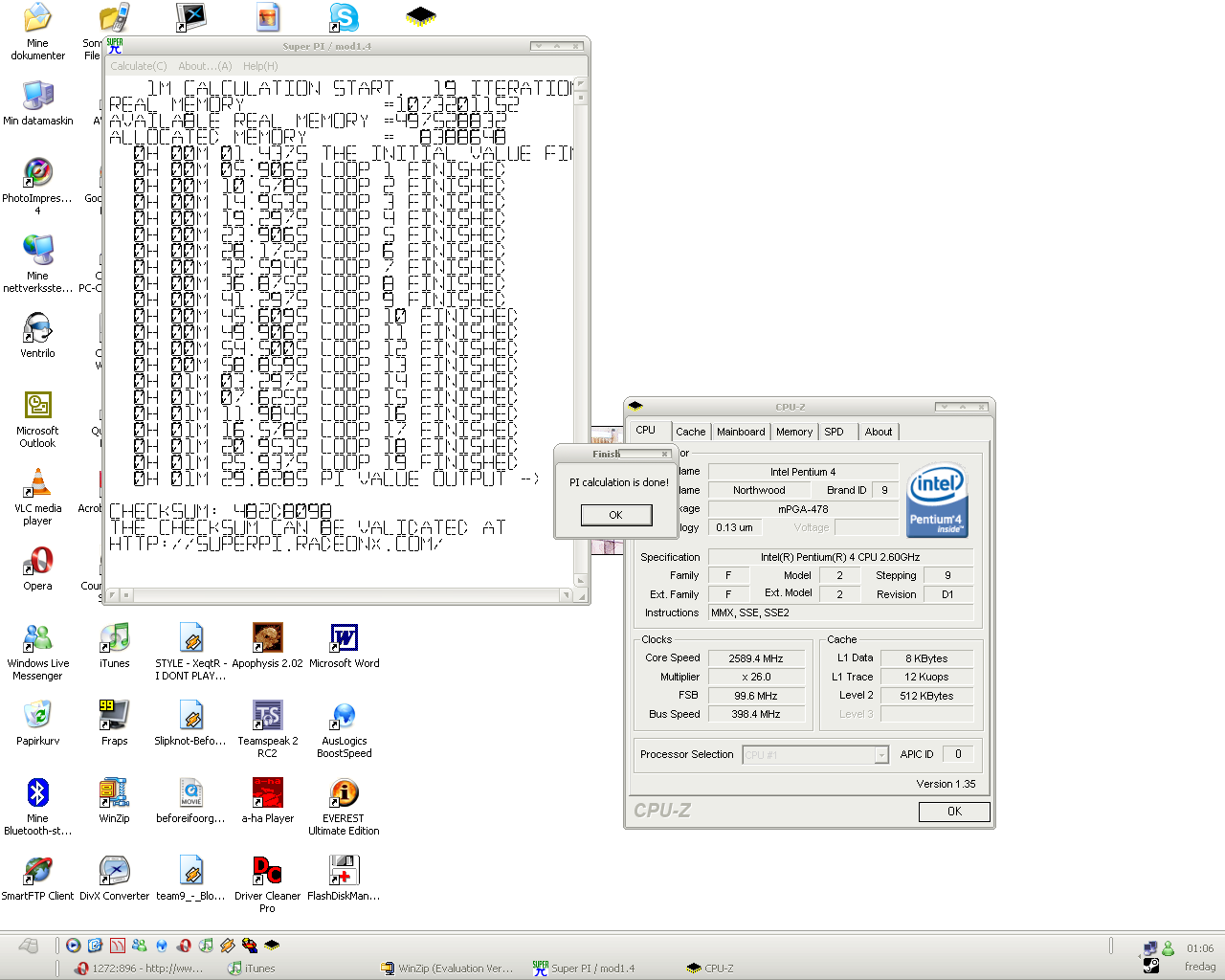Expand the Processor Selection dropdown in CPU-Z
This screenshot has height=980, width=1225.
(881, 755)
